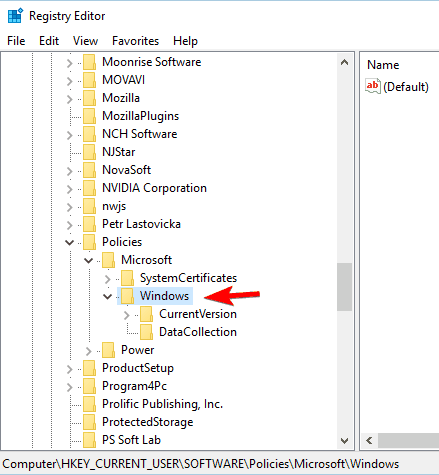This screenshot has height=475, width=439.
Task: Expand the NVIDIA Corporation key
Action: (69, 189)
